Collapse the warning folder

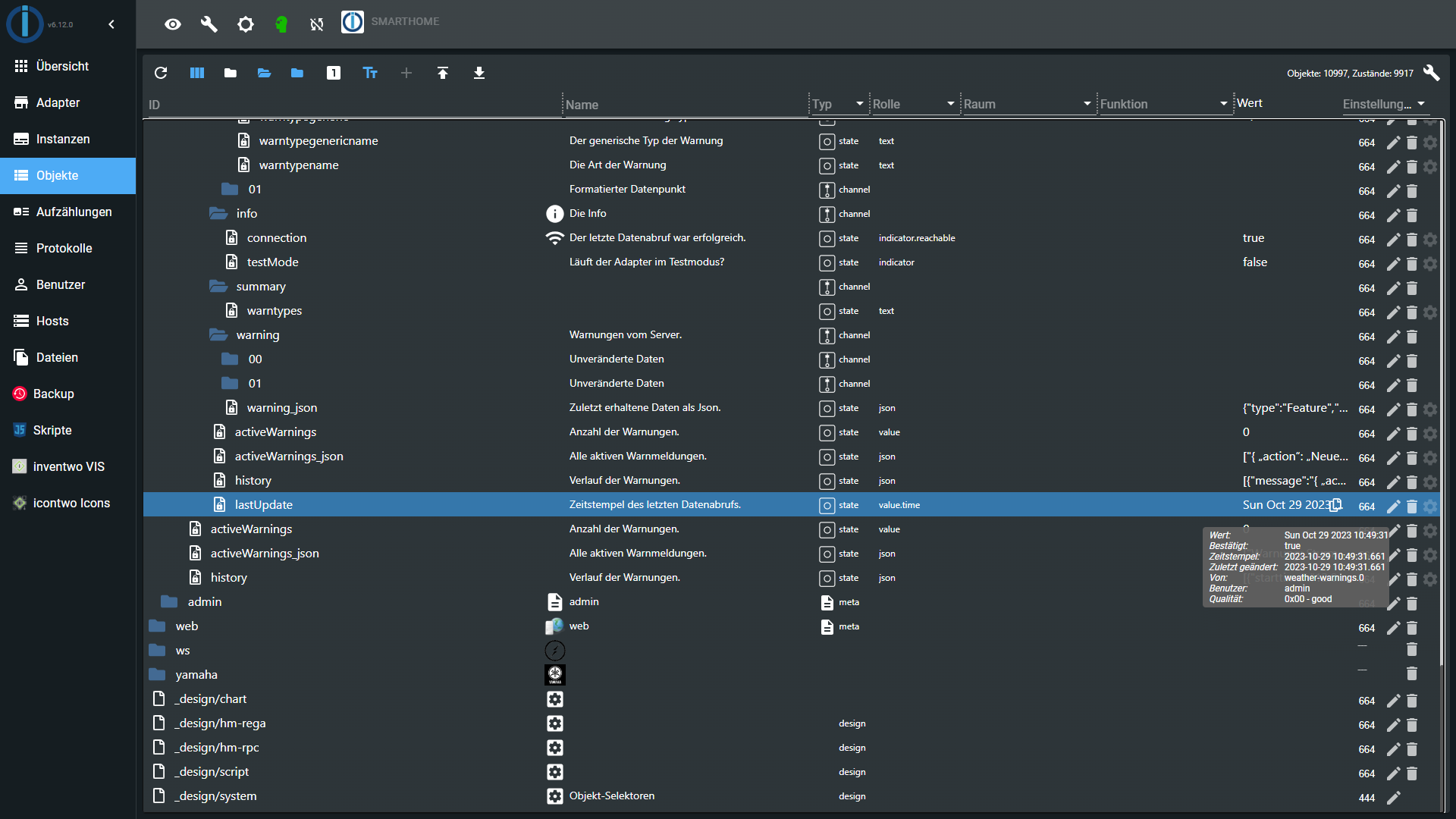[218, 334]
